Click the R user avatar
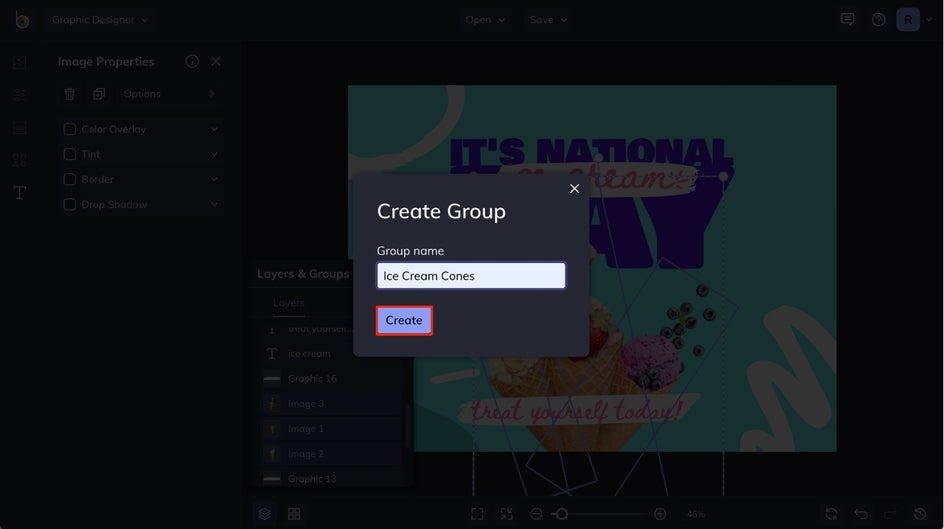 point(908,20)
